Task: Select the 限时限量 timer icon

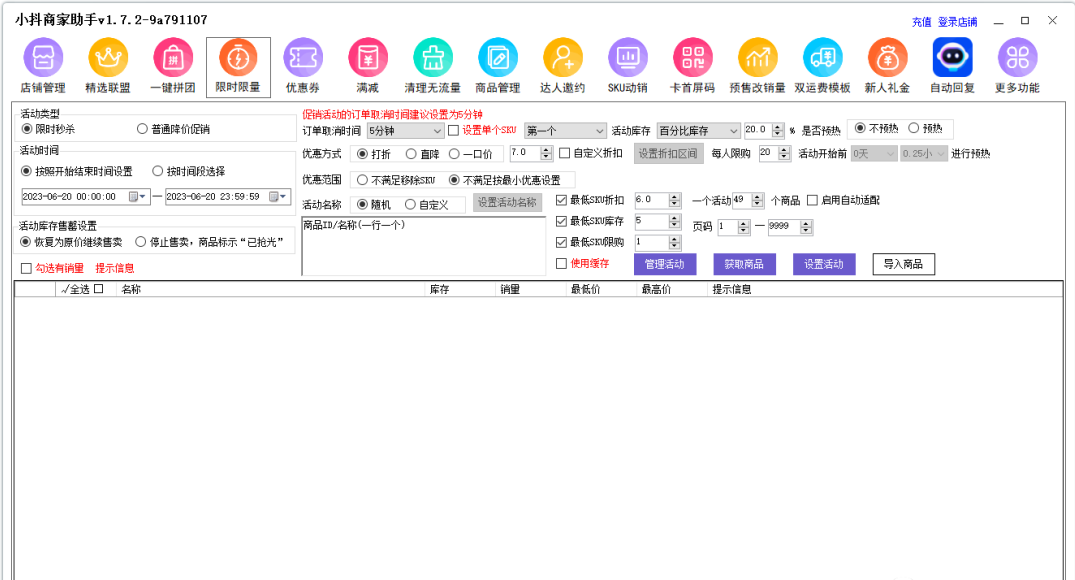Action: [x=238, y=58]
